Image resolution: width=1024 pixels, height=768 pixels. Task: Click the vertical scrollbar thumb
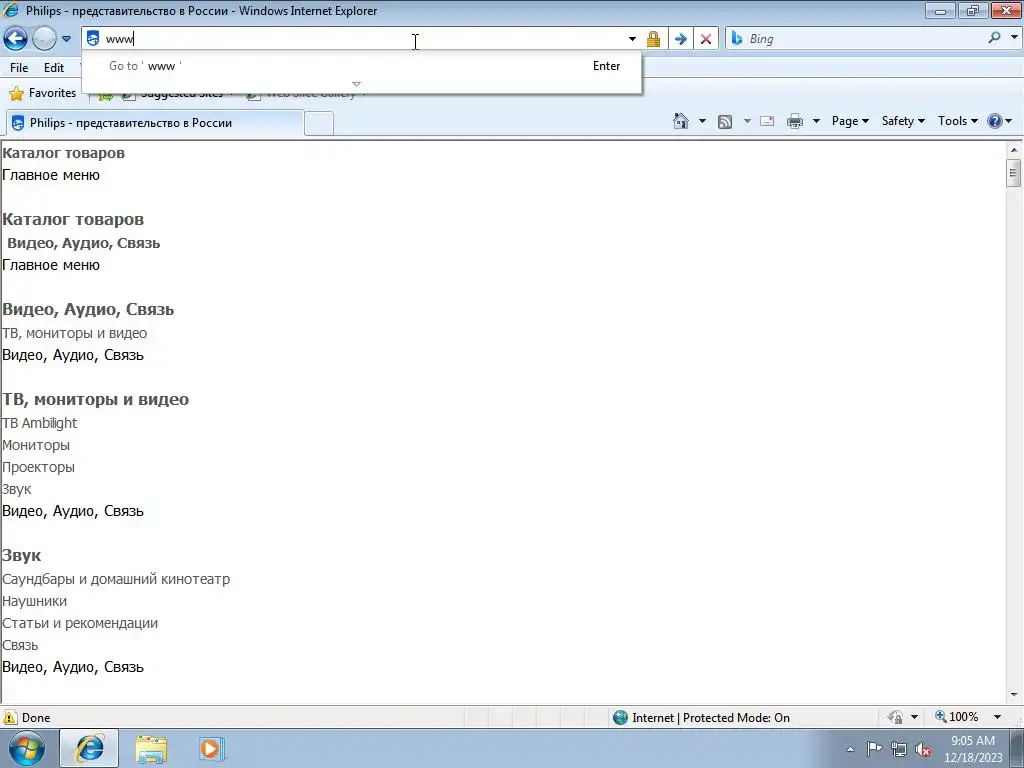[1014, 173]
